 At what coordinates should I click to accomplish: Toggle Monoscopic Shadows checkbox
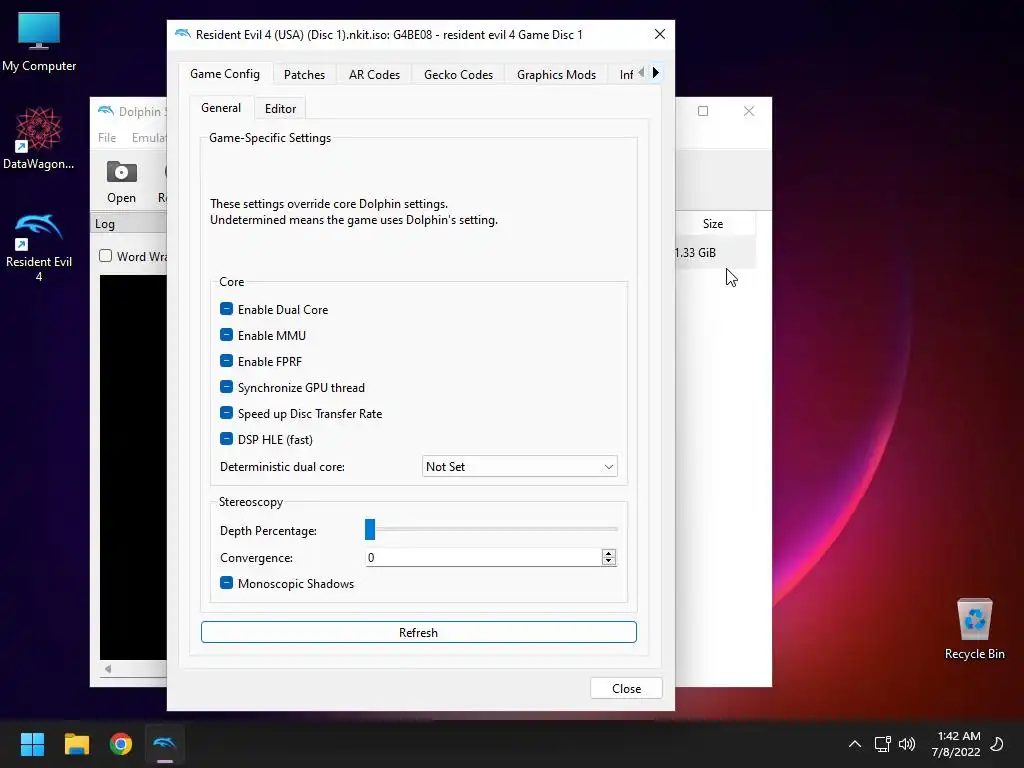[x=227, y=583]
